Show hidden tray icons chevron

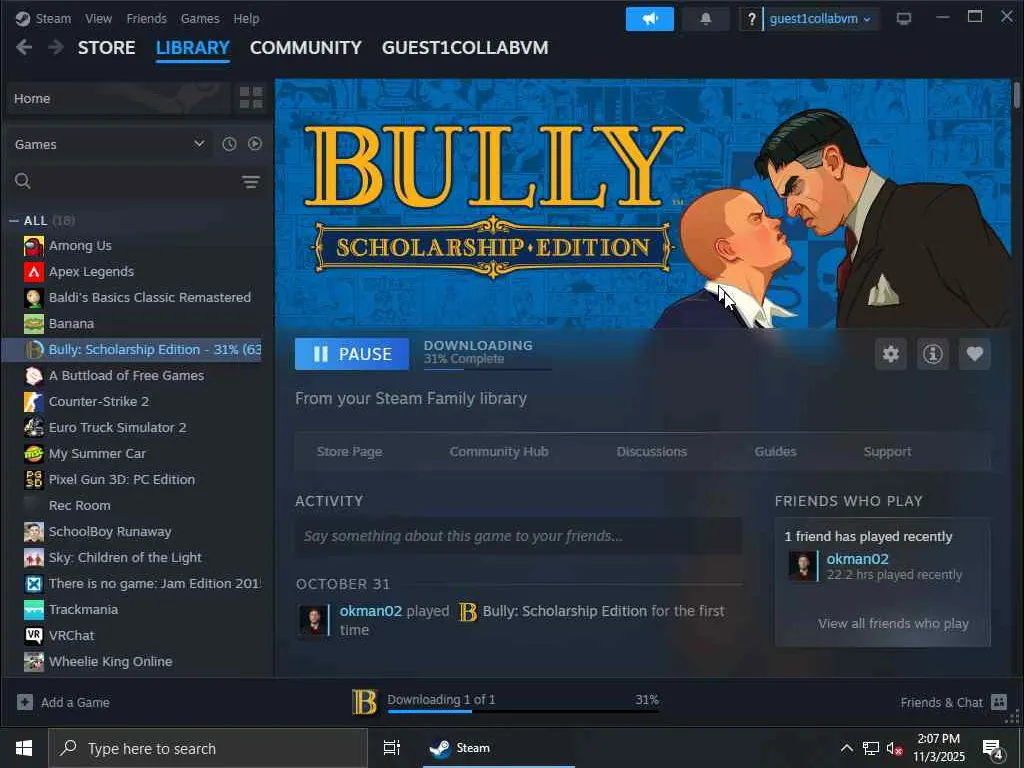point(846,748)
